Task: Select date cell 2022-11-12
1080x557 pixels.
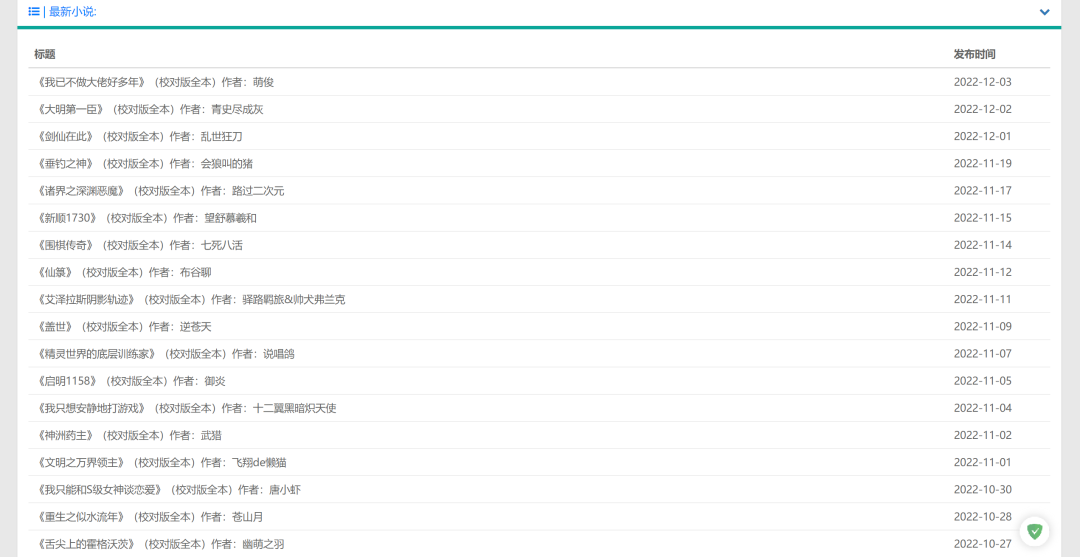Action: tap(983, 272)
